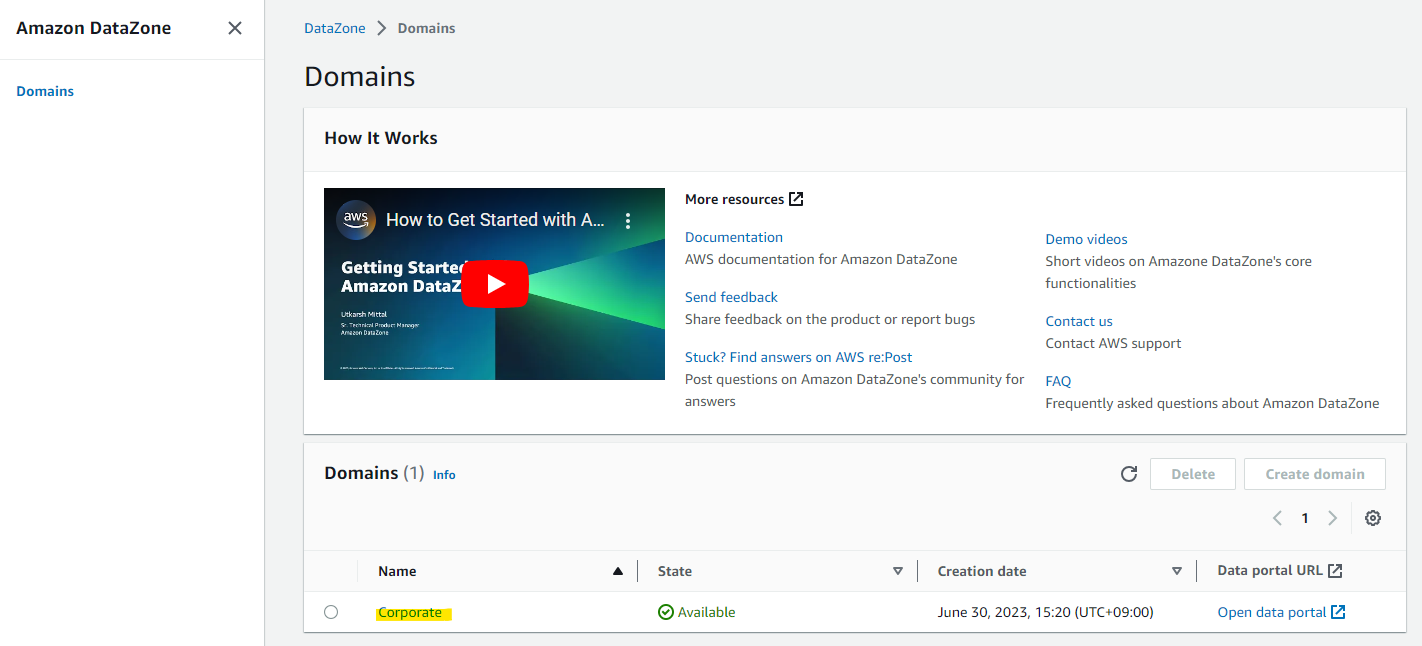Click the green Available status icon
This screenshot has width=1422, height=646.
coord(666,612)
